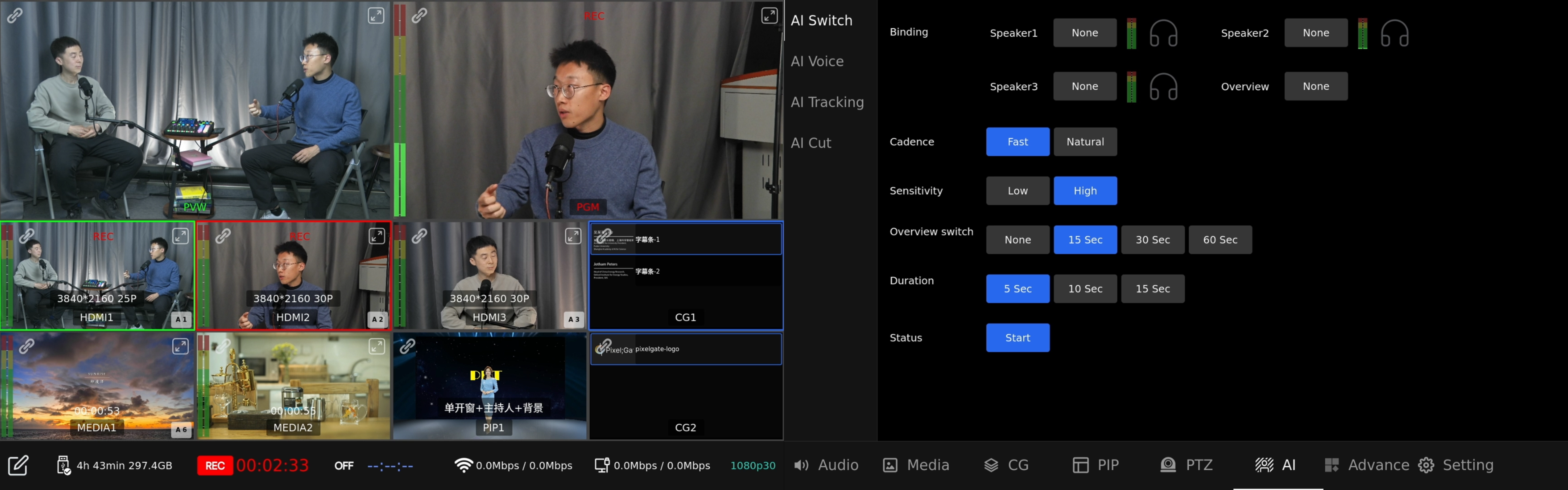
Task: Set Cadence to Natural
Action: tap(1085, 142)
